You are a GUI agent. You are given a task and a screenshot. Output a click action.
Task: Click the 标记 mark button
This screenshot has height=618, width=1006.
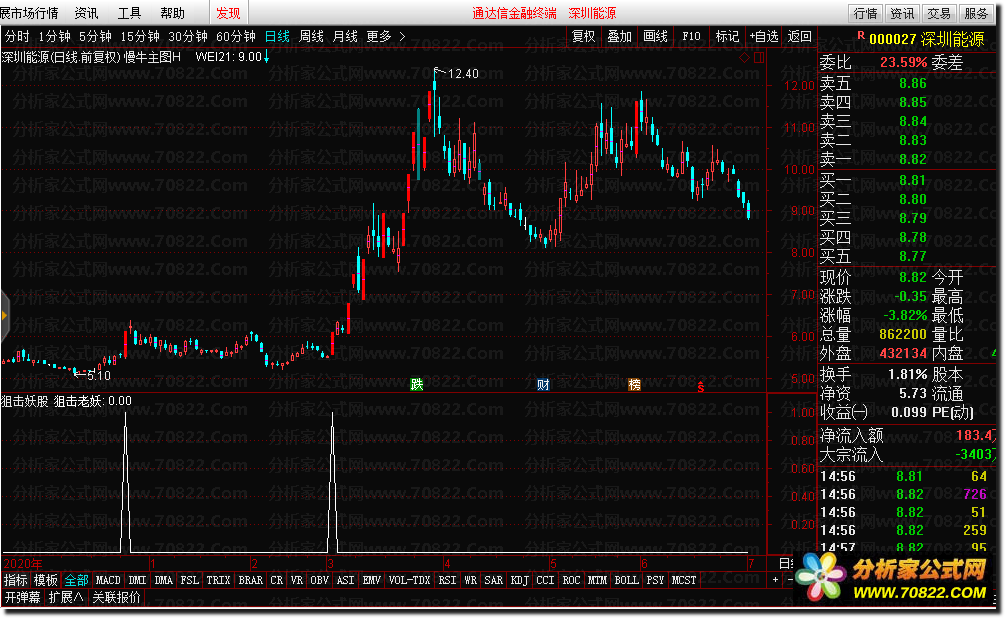click(x=727, y=37)
